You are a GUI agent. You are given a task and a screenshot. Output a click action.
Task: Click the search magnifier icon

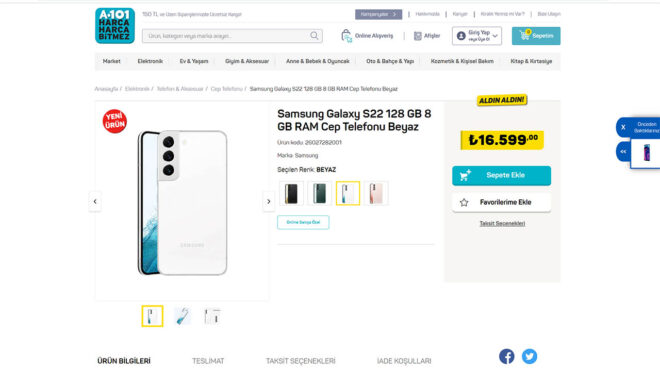[314, 36]
